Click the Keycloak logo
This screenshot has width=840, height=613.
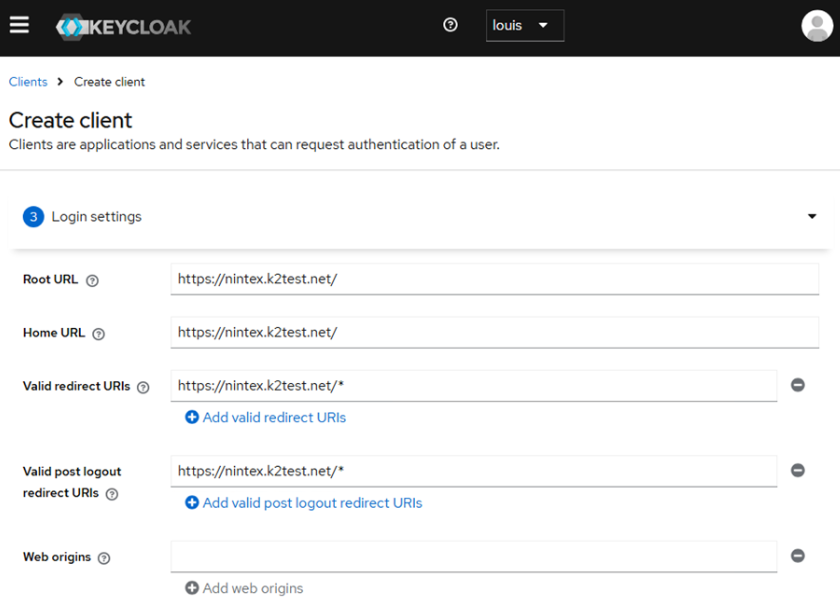point(124,26)
